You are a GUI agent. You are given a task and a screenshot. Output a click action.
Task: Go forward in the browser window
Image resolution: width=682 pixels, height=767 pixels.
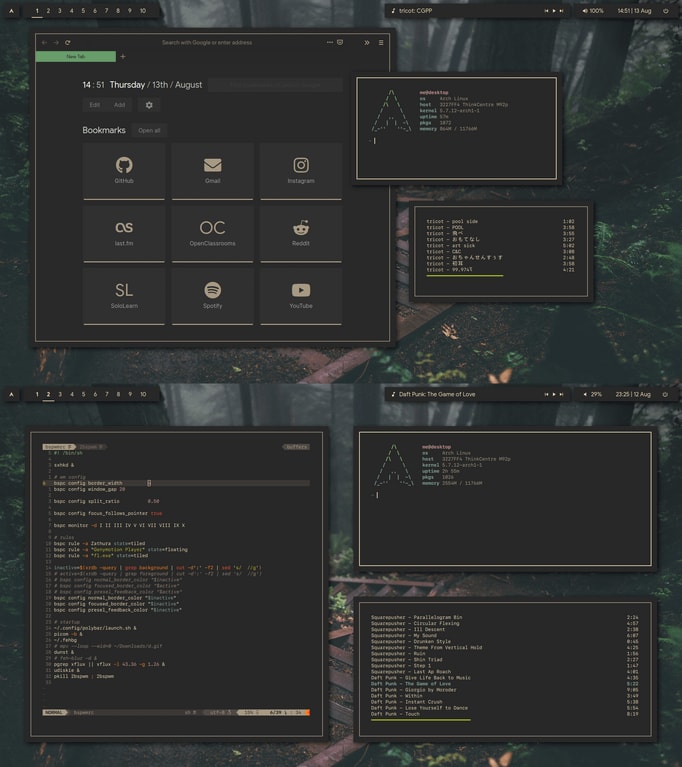(x=56, y=43)
